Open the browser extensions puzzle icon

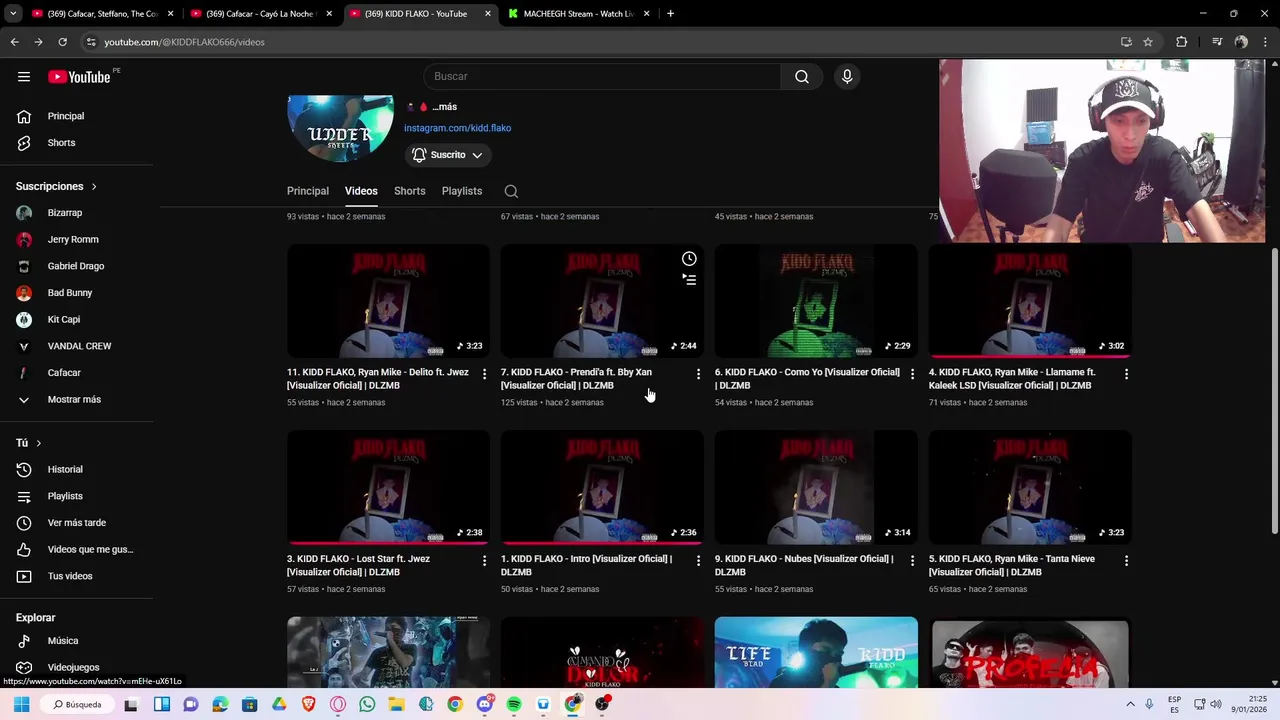[1181, 42]
